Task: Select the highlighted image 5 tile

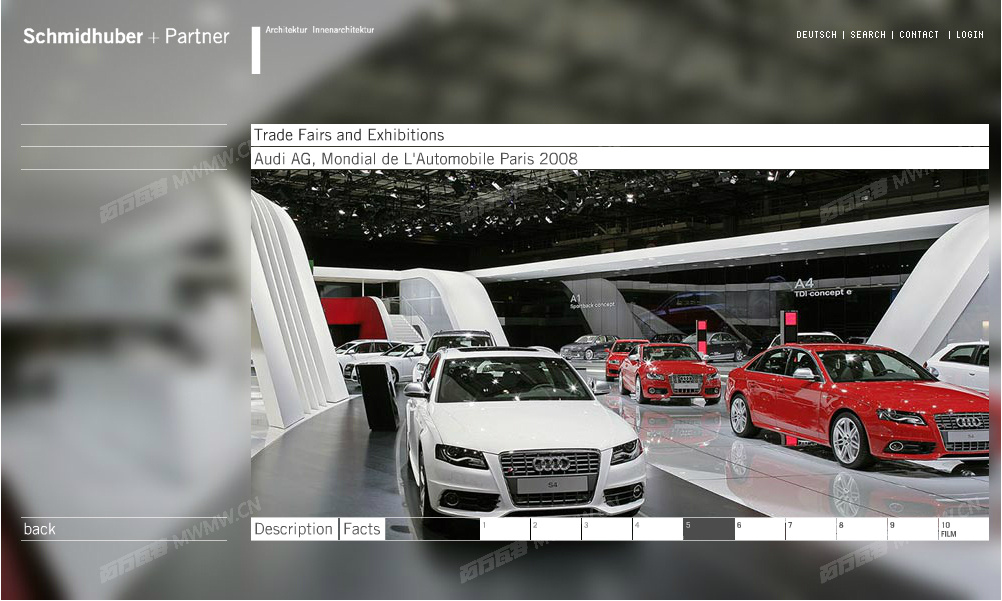Action: point(709,529)
